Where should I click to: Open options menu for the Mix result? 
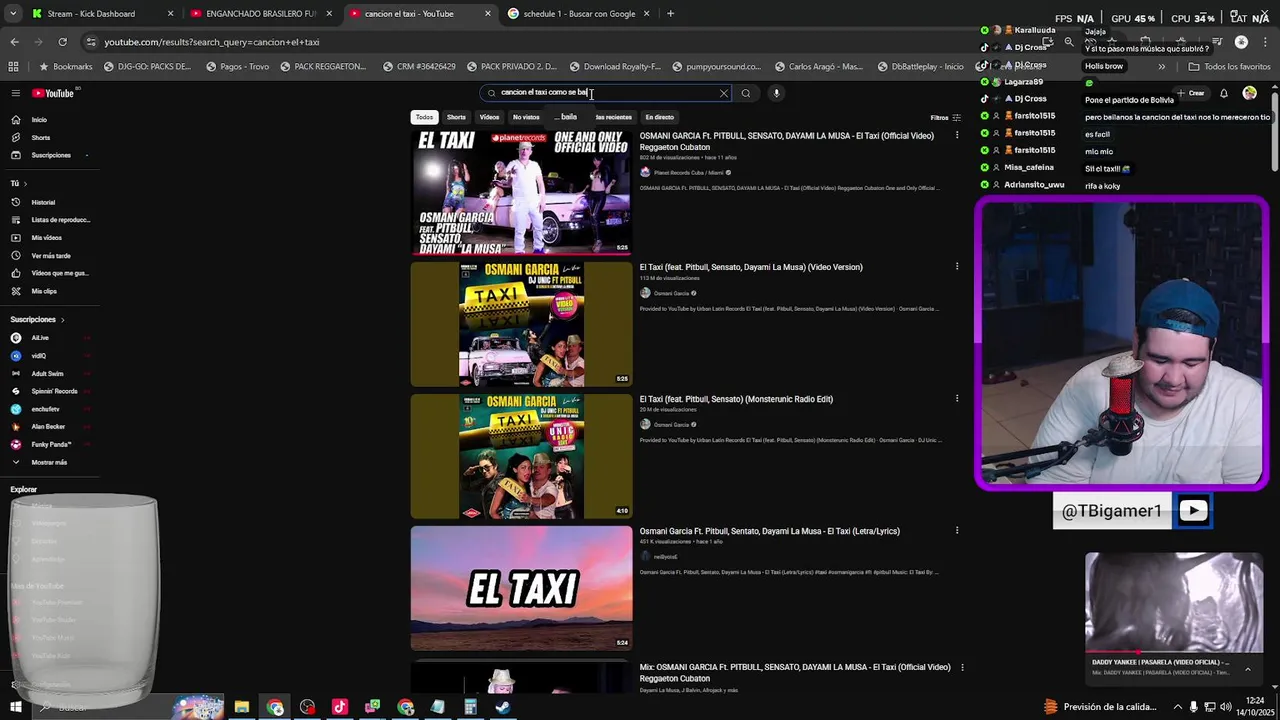click(962, 667)
